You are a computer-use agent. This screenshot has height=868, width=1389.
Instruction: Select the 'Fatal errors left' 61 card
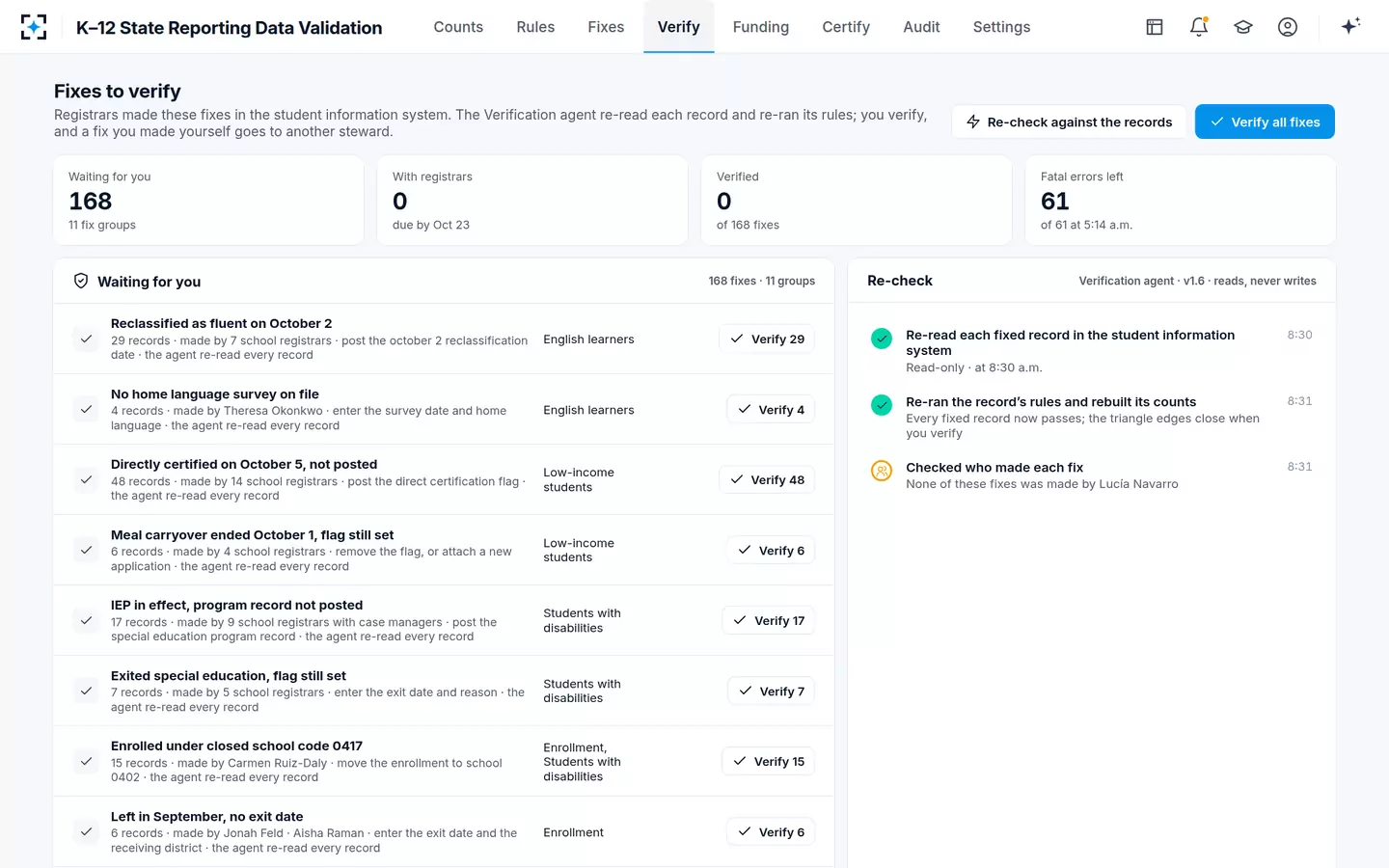click(1181, 201)
